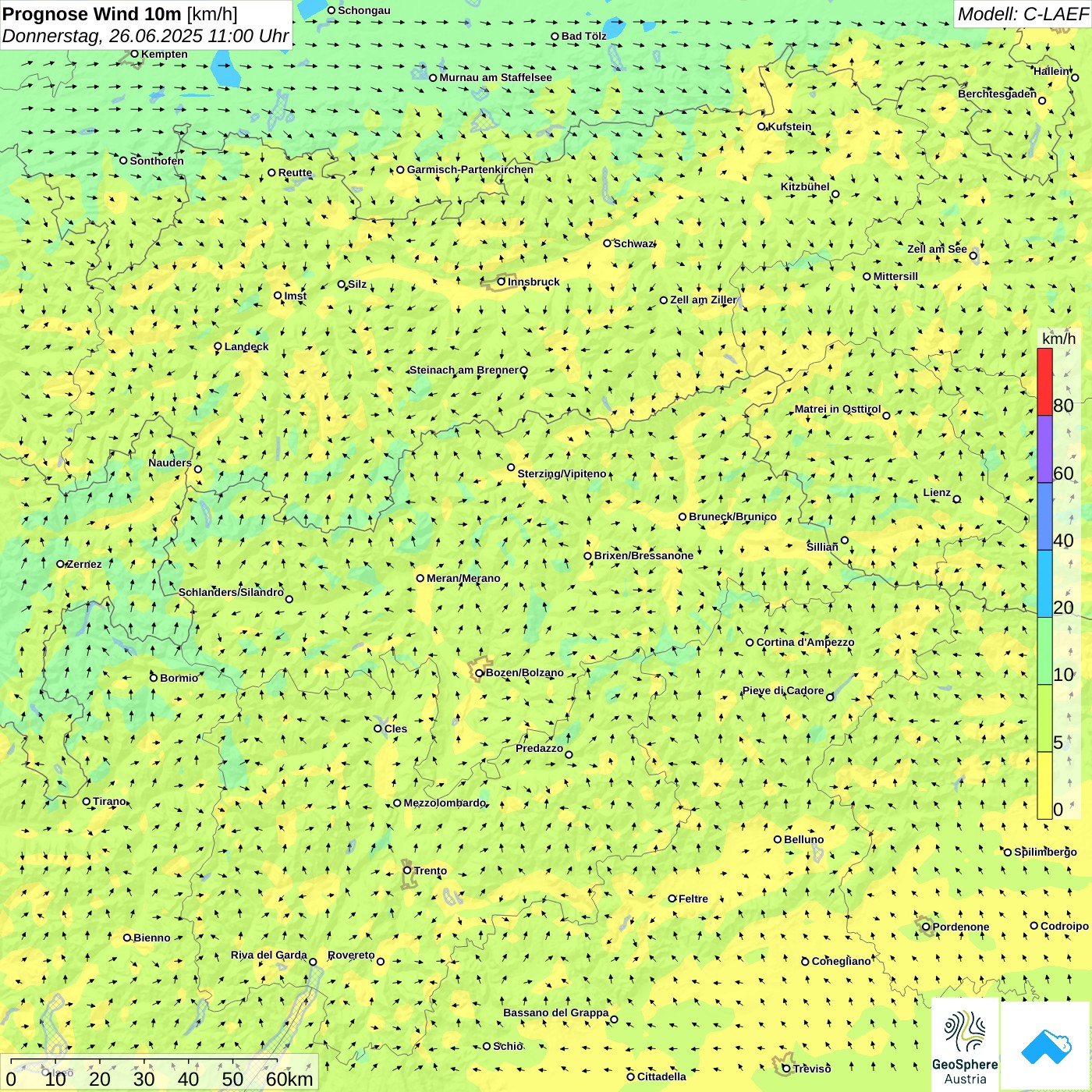The image size is (1092, 1092).
Task: Click the Riva del Garda marker
Action: 314,962
